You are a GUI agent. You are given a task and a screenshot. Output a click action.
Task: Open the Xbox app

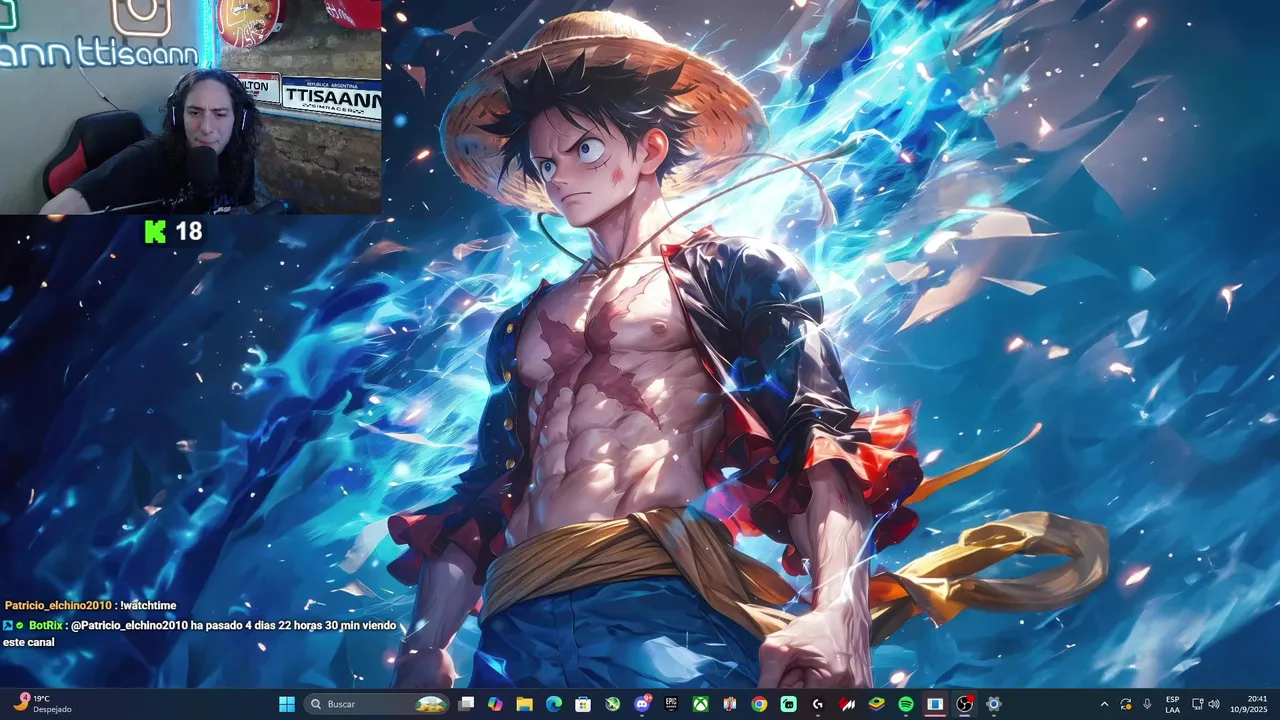pyautogui.click(x=701, y=704)
